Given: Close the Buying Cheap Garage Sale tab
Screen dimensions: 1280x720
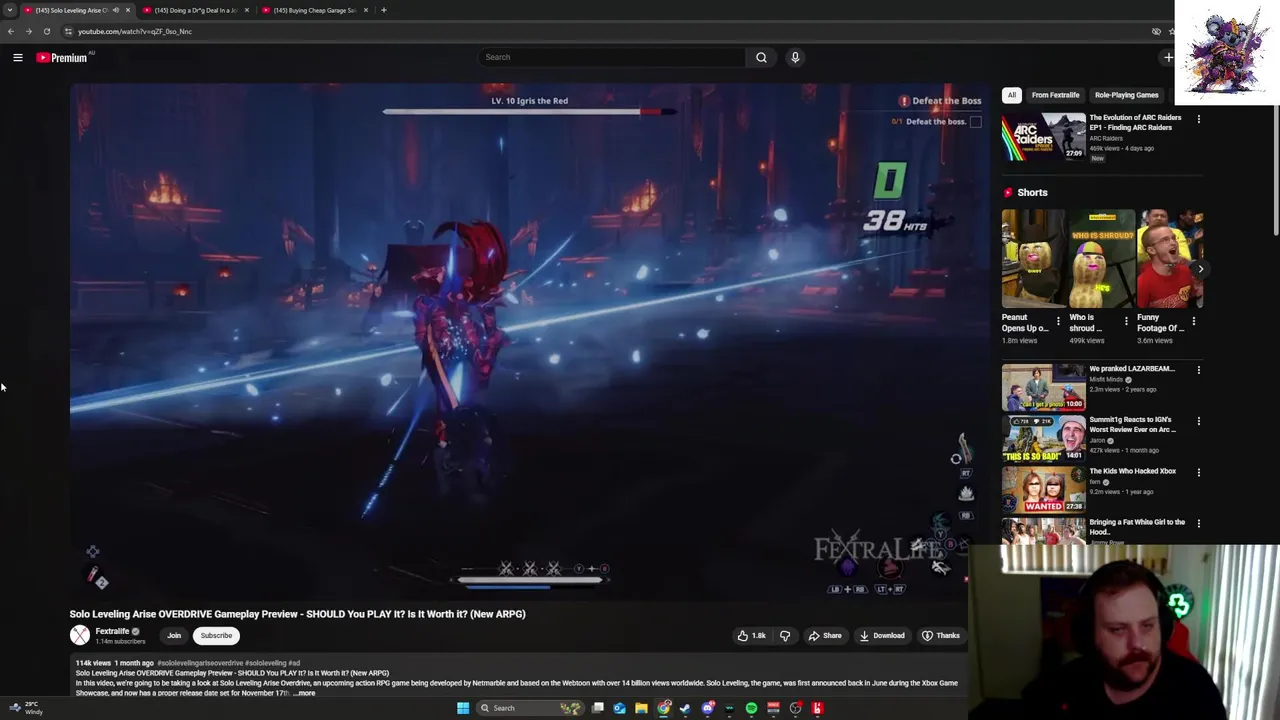Looking at the screenshot, I should 365,10.
